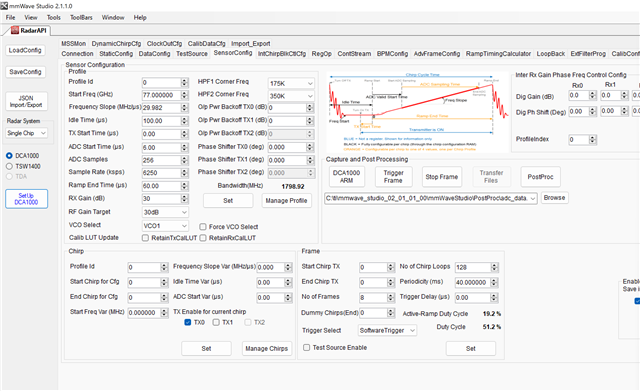Open the Trigger Select dropdown
The image size is (640, 391).
387,330
